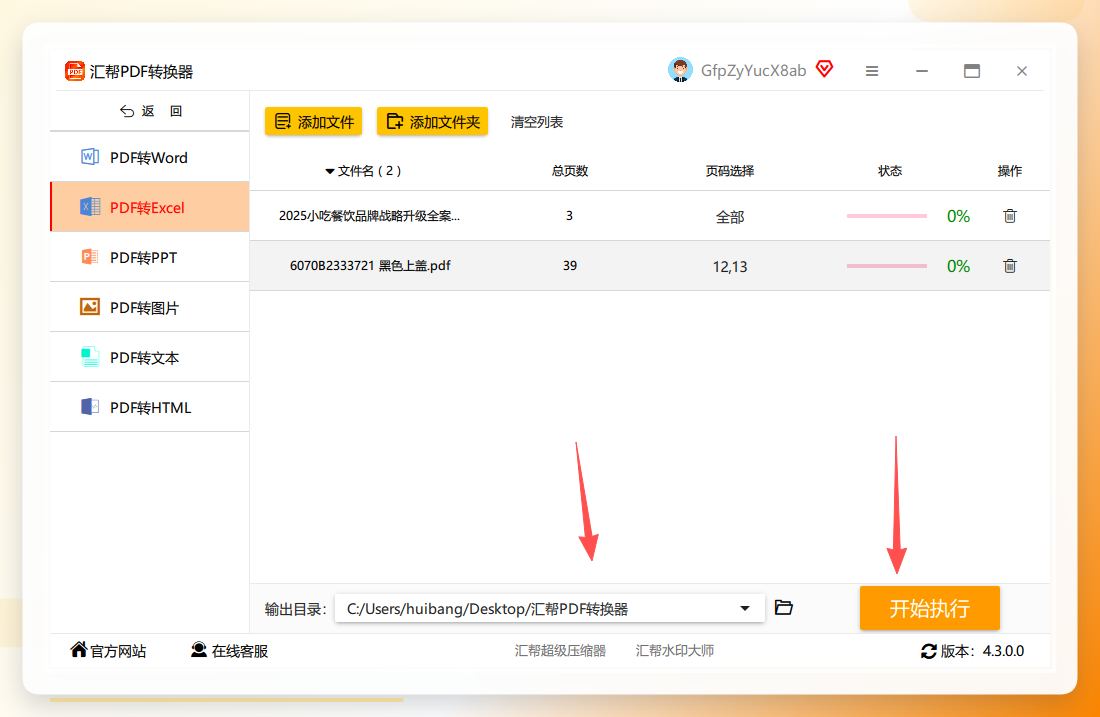
Task: Click the PDF转图片 icon
Action: 90,307
